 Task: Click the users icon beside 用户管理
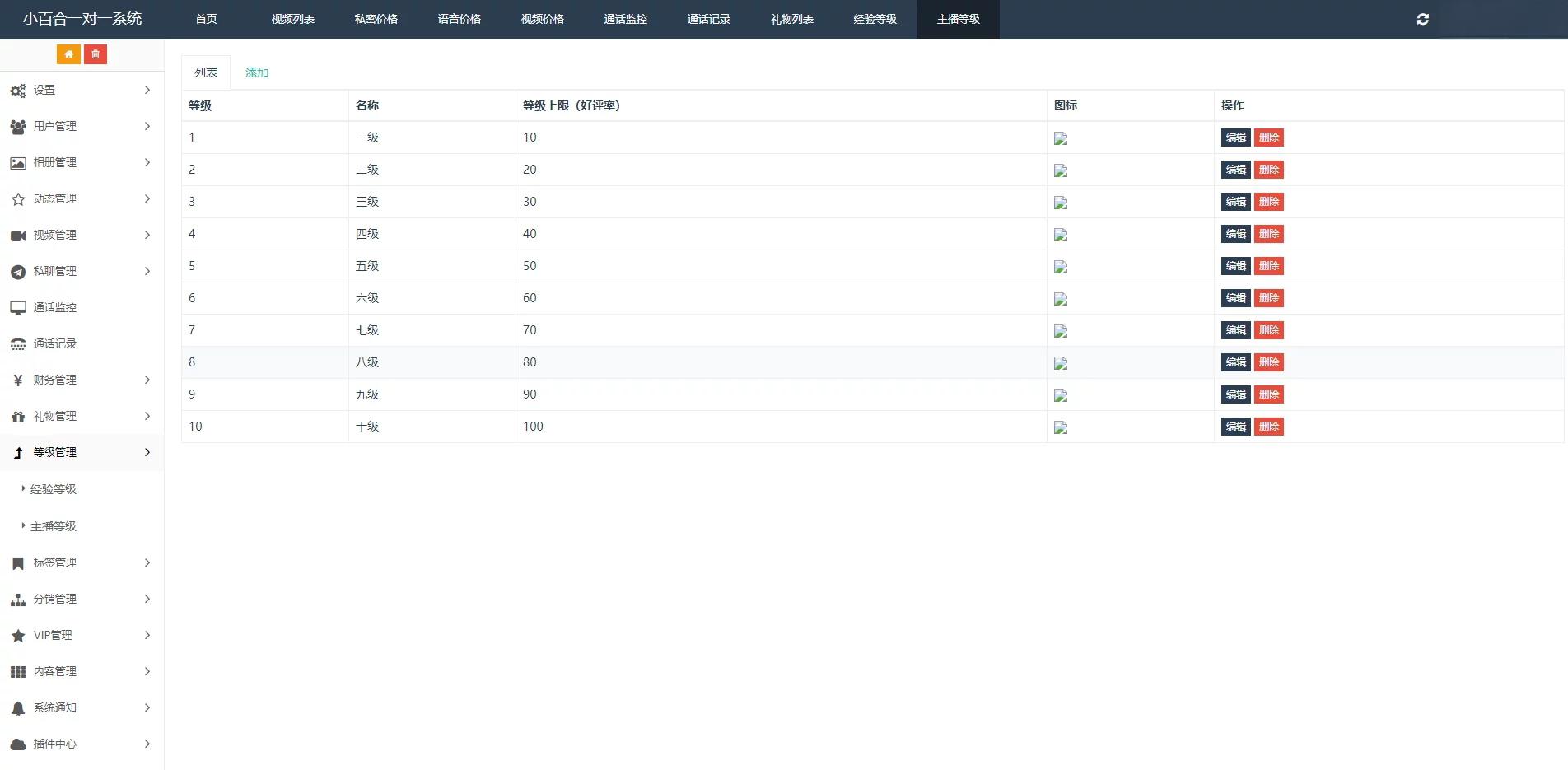pos(18,127)
